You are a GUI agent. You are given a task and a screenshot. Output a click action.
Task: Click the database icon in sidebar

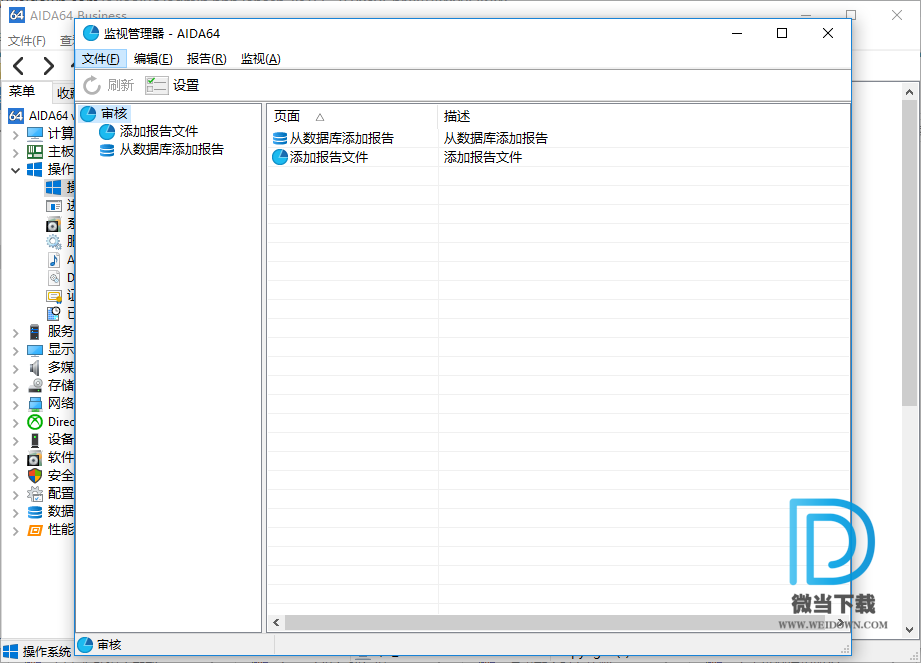tap(35, 512)
